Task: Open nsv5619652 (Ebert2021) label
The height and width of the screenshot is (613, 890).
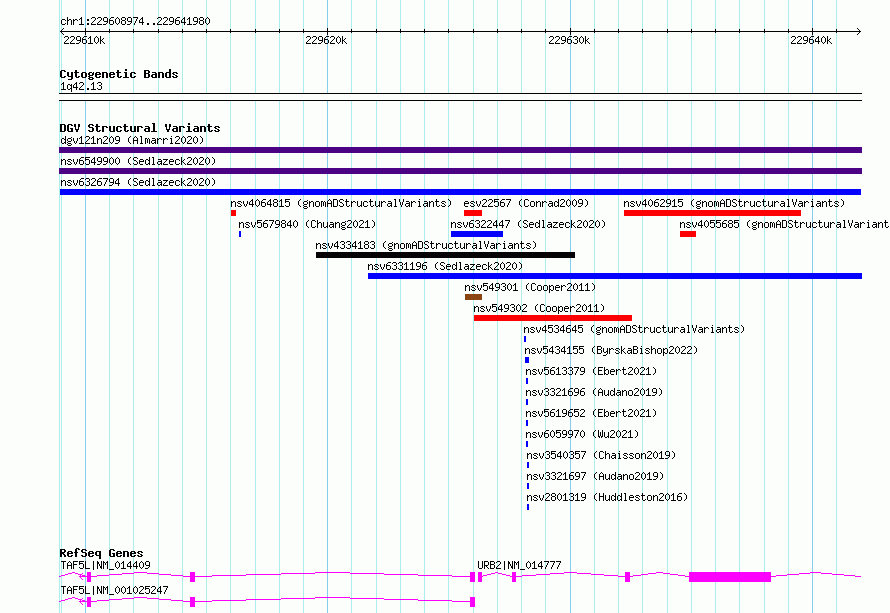Action: tap(591, 413)
